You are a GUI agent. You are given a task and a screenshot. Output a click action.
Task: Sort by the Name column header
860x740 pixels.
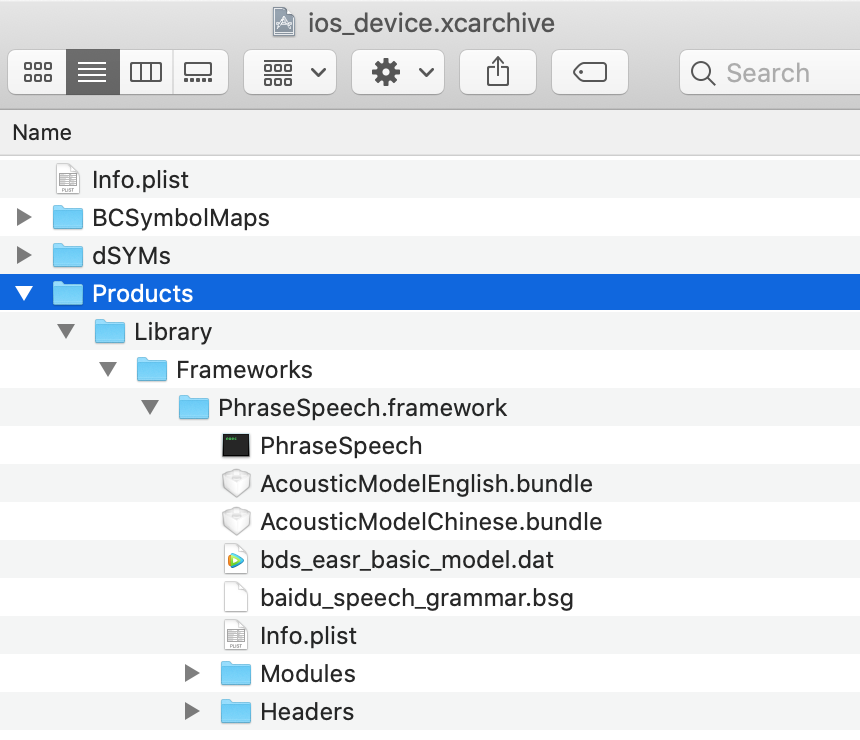point(42,133)
